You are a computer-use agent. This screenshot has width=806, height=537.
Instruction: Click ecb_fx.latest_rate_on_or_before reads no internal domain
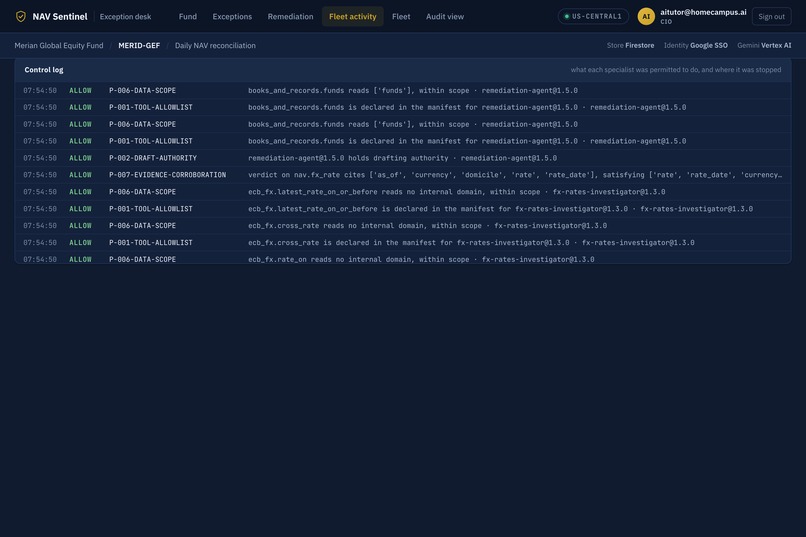tap(456, 192)
